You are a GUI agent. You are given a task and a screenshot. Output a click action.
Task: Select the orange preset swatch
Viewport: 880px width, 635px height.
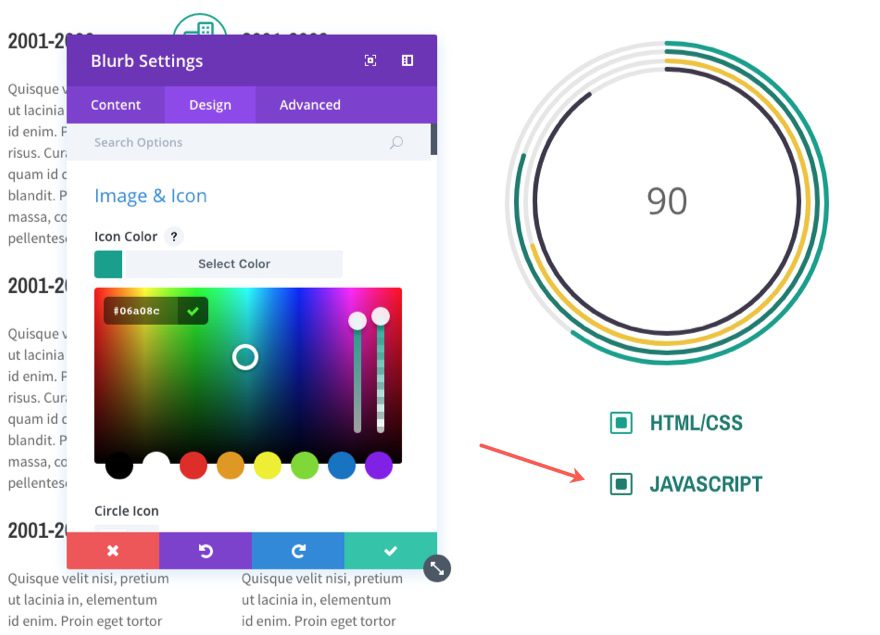[x=231, y=465]
